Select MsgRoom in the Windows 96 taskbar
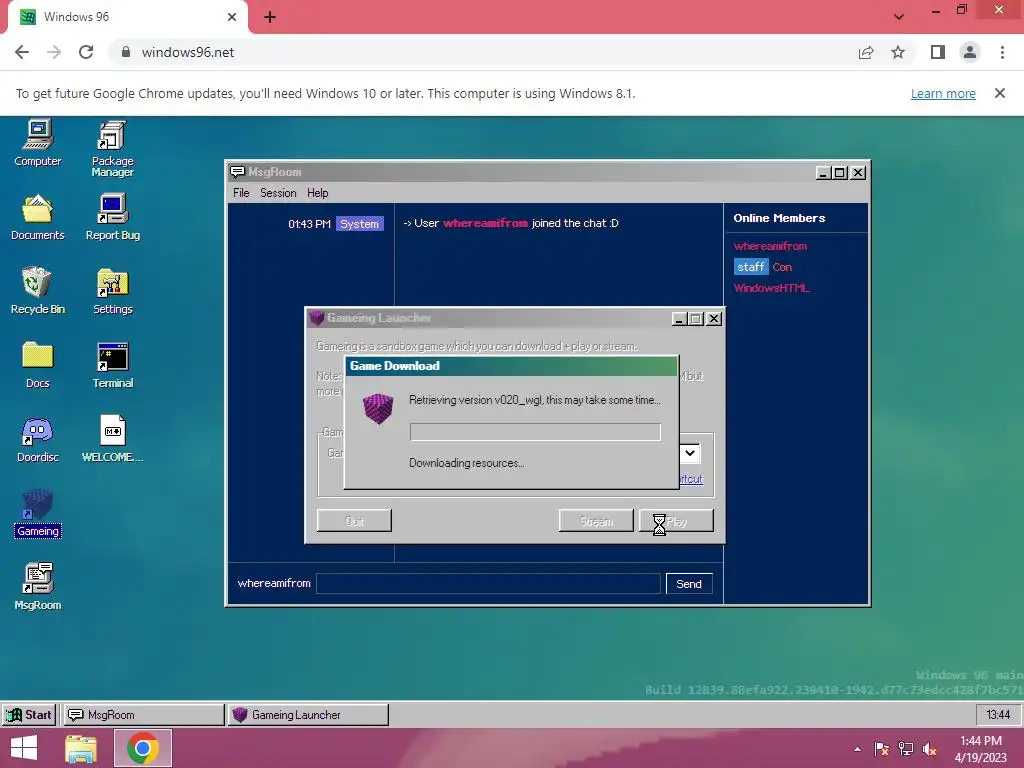Screen dimensions: 1024x768 pos(143,714)
